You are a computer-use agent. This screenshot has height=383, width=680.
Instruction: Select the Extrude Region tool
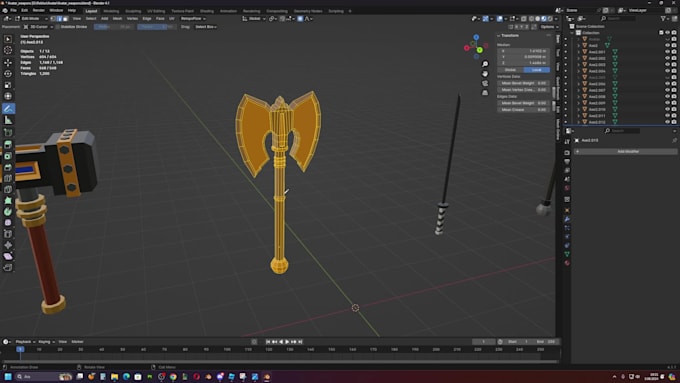coord(8,144)
